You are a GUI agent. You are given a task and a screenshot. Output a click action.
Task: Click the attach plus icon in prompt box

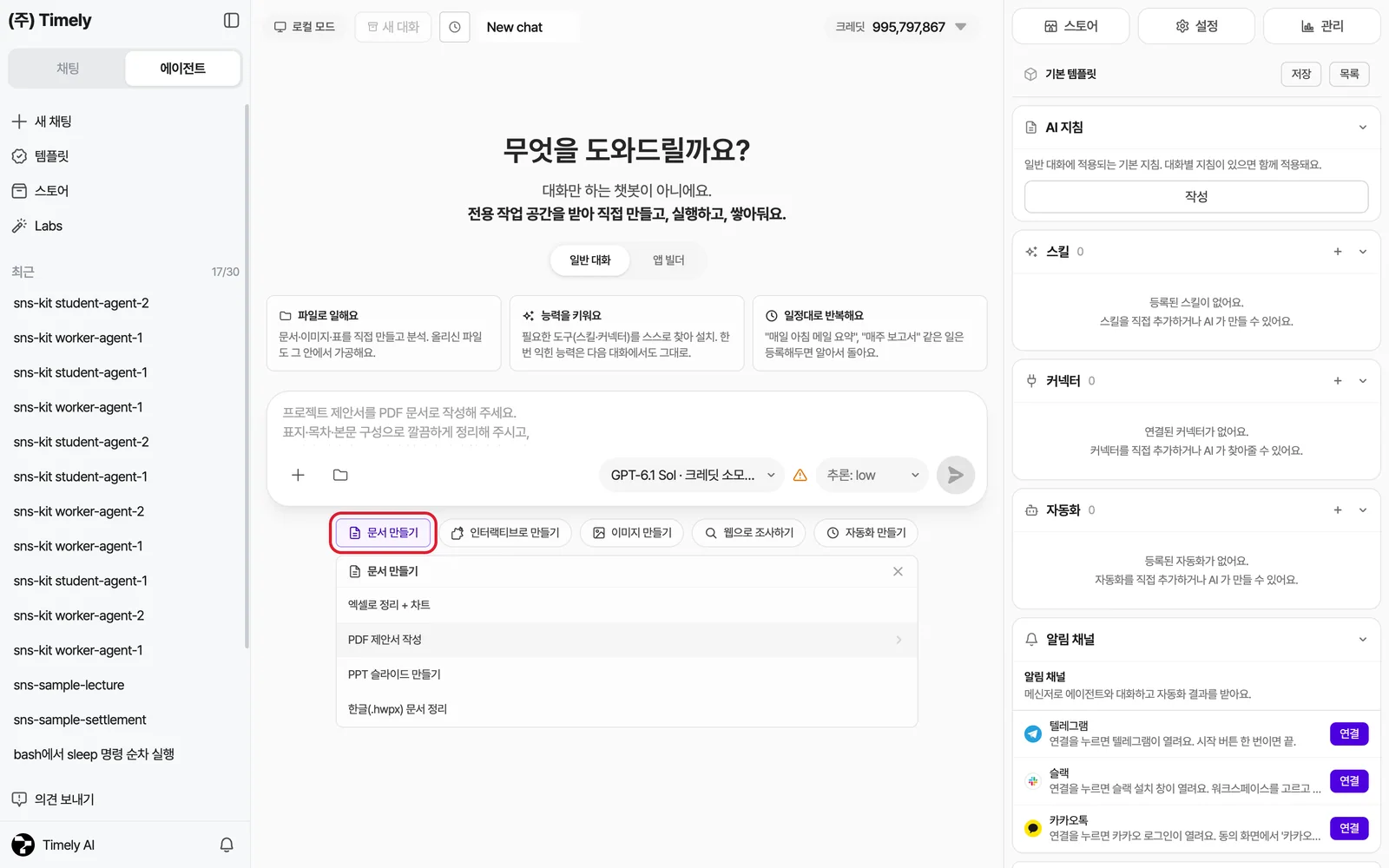pos(298,475)
